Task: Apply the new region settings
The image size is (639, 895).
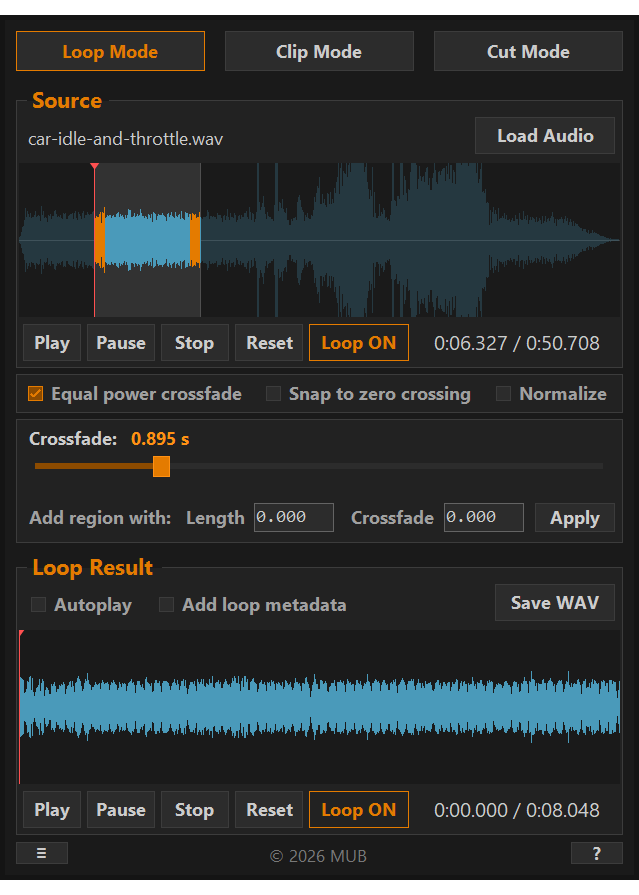Action: tap(574, 517)
